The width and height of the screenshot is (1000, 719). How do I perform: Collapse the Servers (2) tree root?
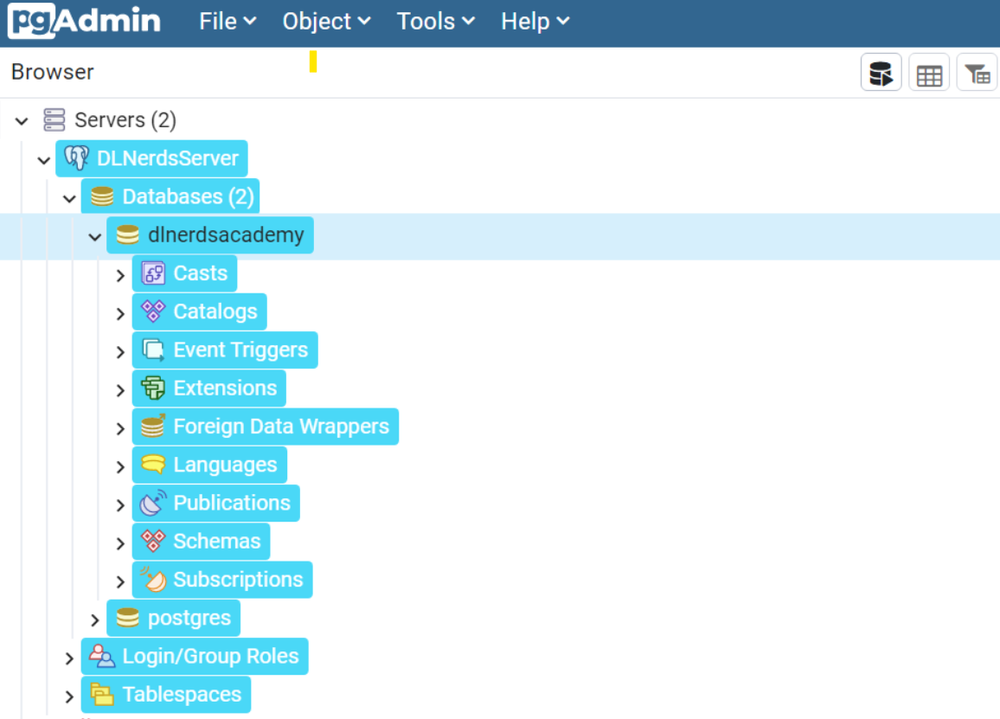pos(22,121)
